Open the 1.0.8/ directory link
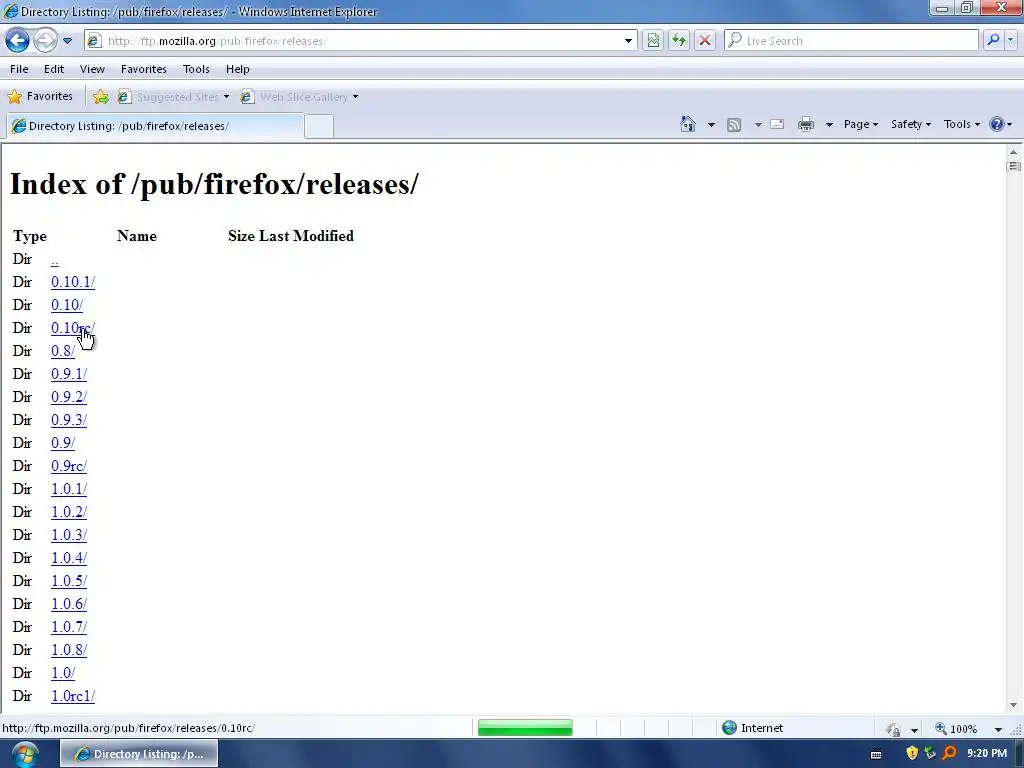This screenshot has width=1024, height=768. coord(69,650)
